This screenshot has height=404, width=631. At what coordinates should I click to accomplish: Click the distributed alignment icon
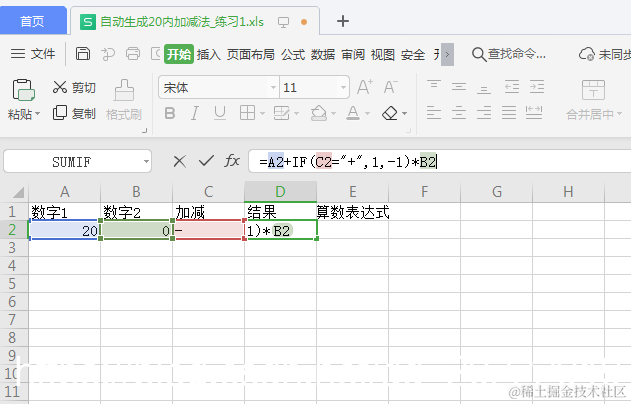click(534, 113)
